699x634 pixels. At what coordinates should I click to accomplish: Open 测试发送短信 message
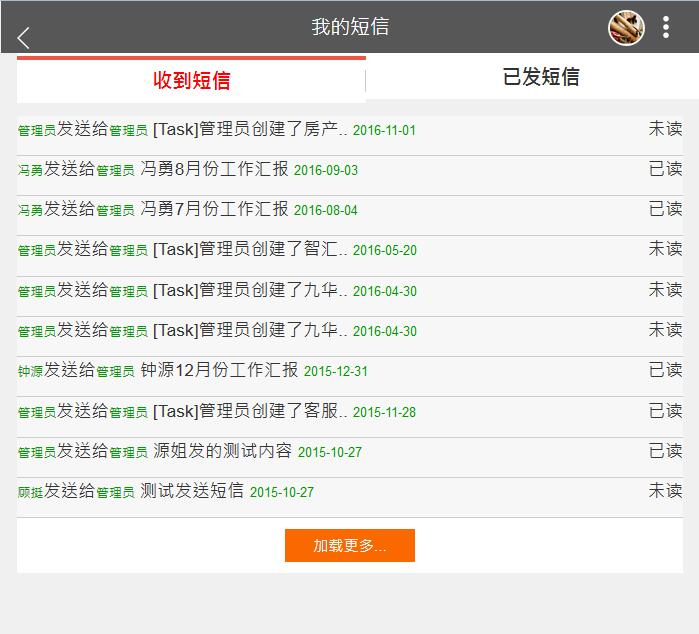pyautogui.click(x=192, y=491)
